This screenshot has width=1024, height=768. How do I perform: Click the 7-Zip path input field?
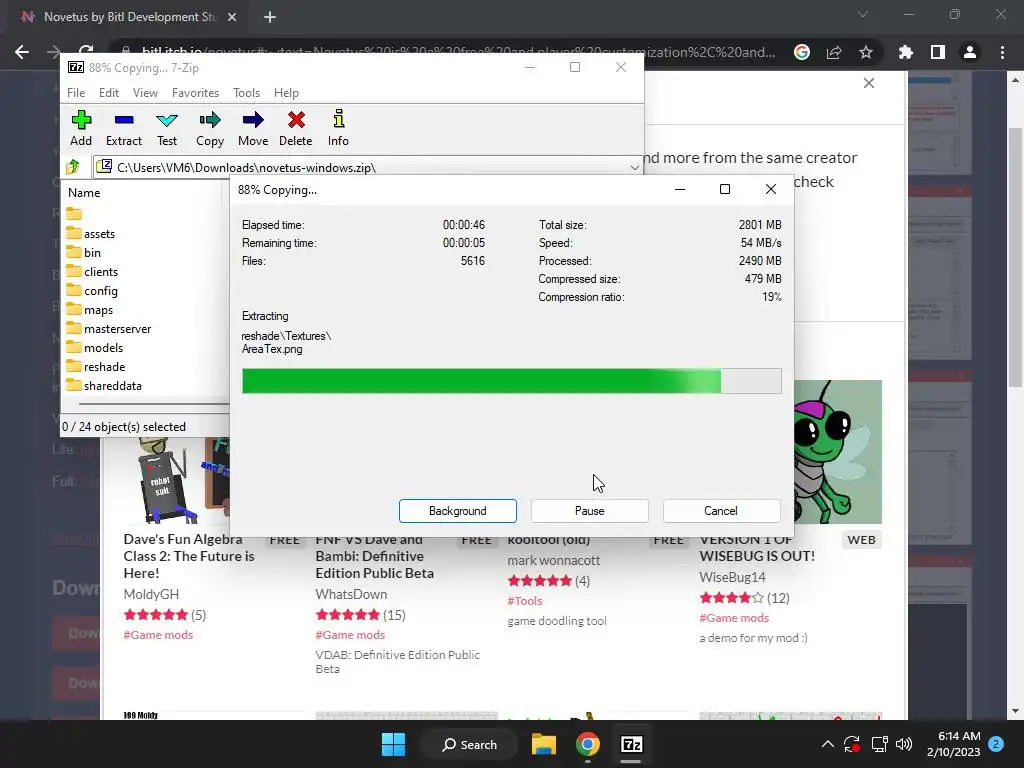point(369,167)
